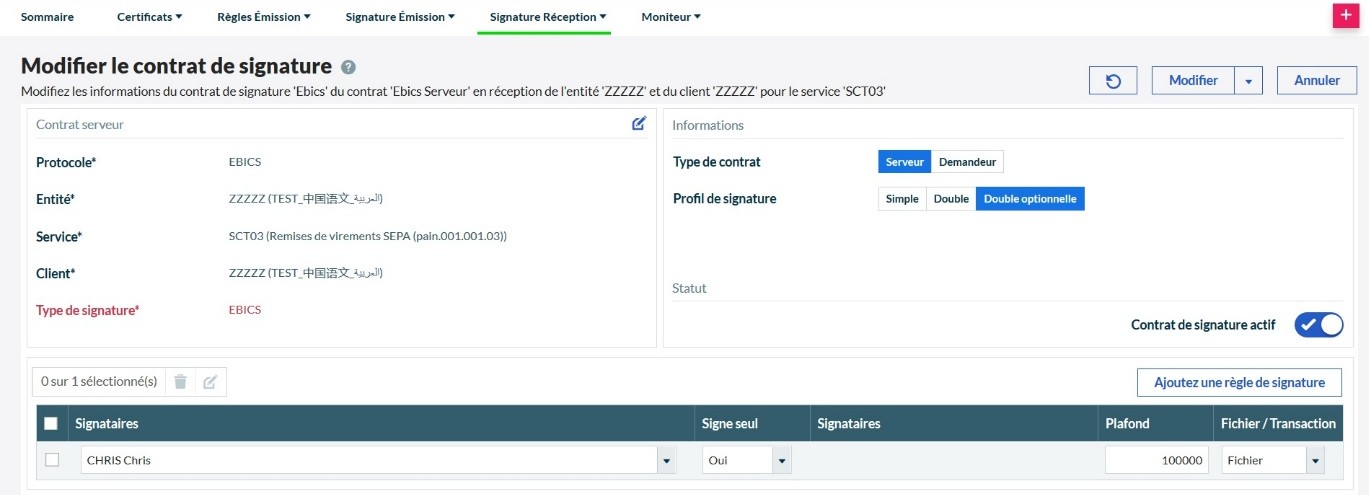Check the select-all checkbox in table header
The image size is (1369, 495).
51,424
